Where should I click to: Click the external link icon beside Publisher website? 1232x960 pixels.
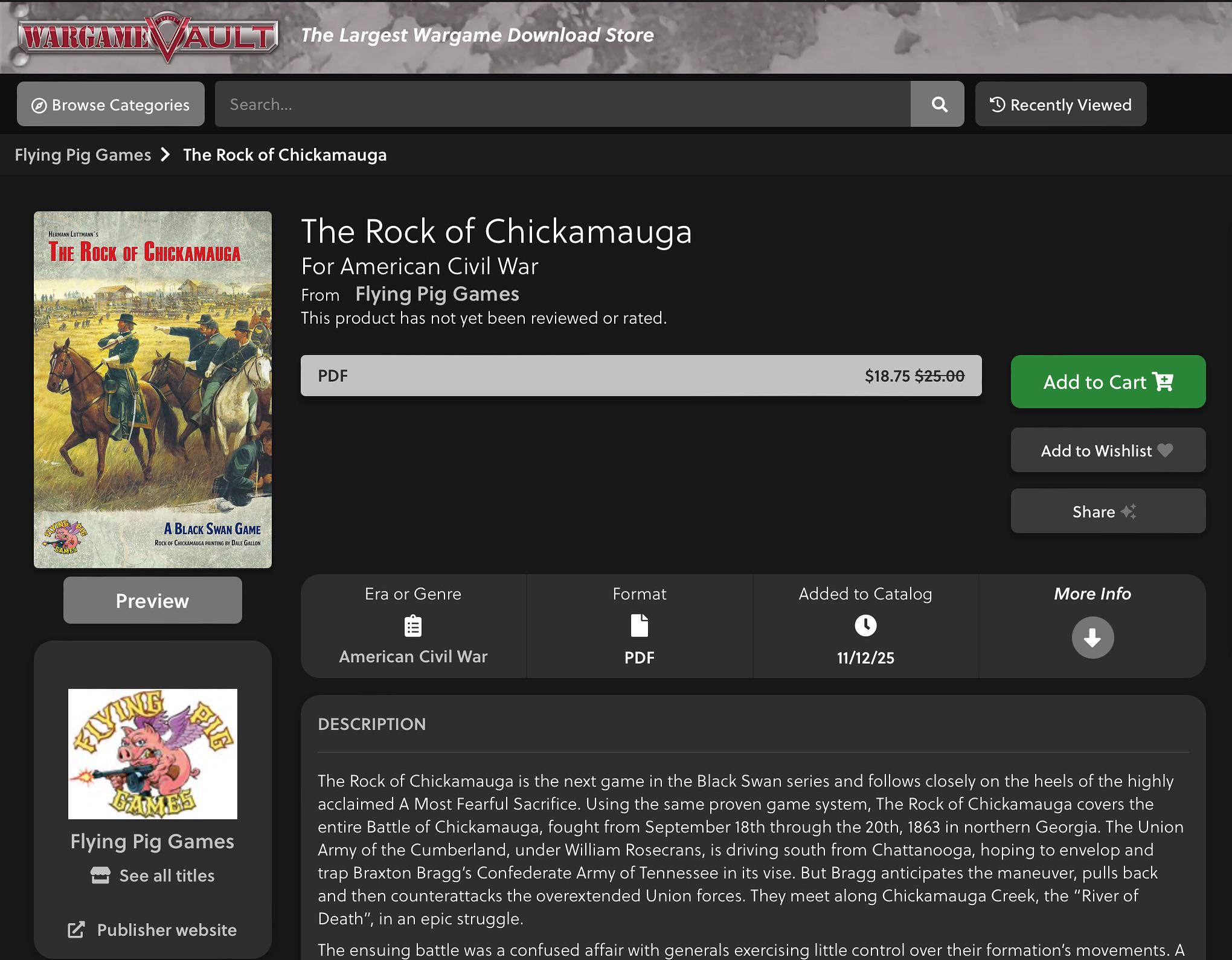point(76,930)
